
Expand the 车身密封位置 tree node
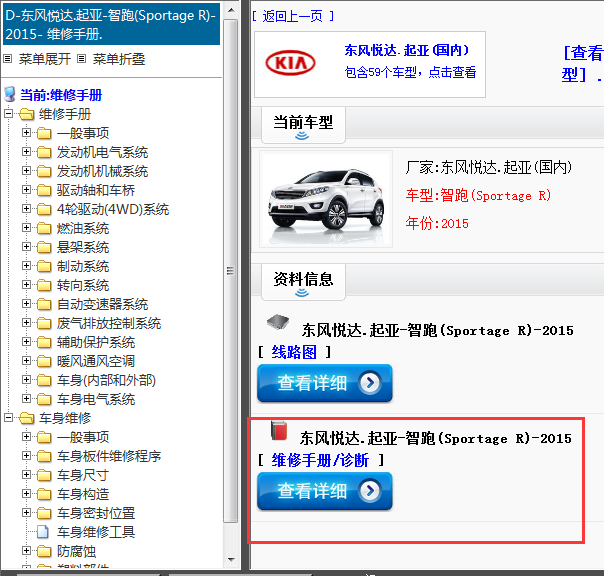(x=26, y=513)
